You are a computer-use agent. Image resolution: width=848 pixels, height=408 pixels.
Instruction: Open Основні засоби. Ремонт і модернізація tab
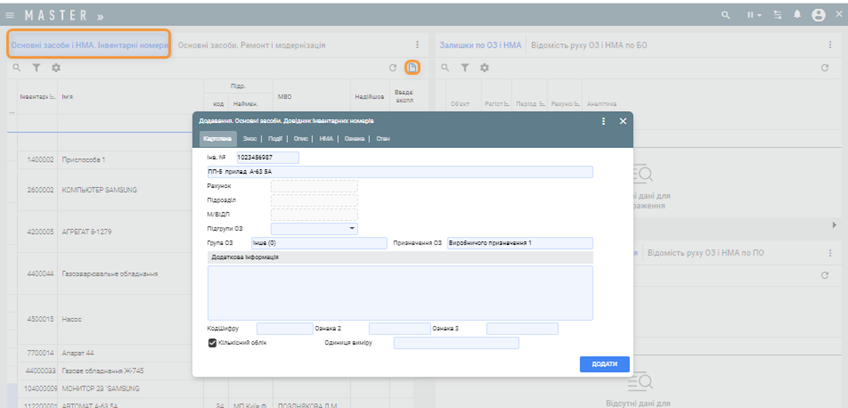point(250,45)
